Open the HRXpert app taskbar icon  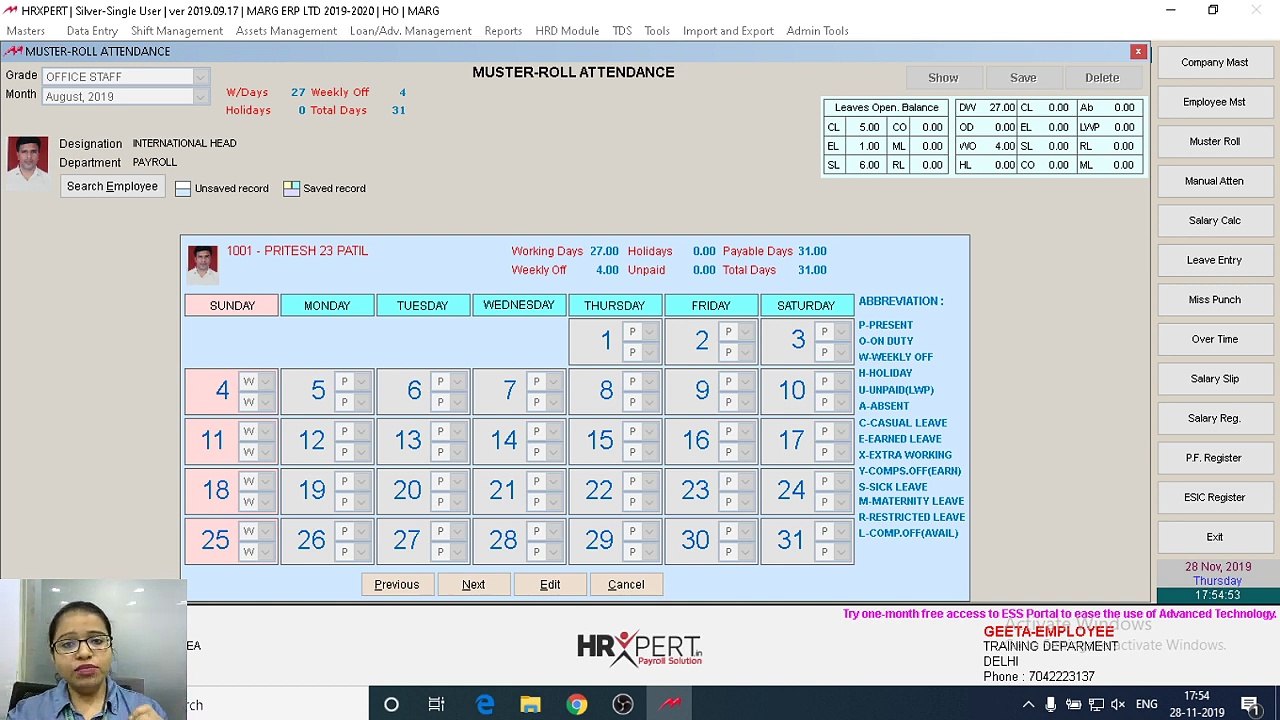pos(669,705)
